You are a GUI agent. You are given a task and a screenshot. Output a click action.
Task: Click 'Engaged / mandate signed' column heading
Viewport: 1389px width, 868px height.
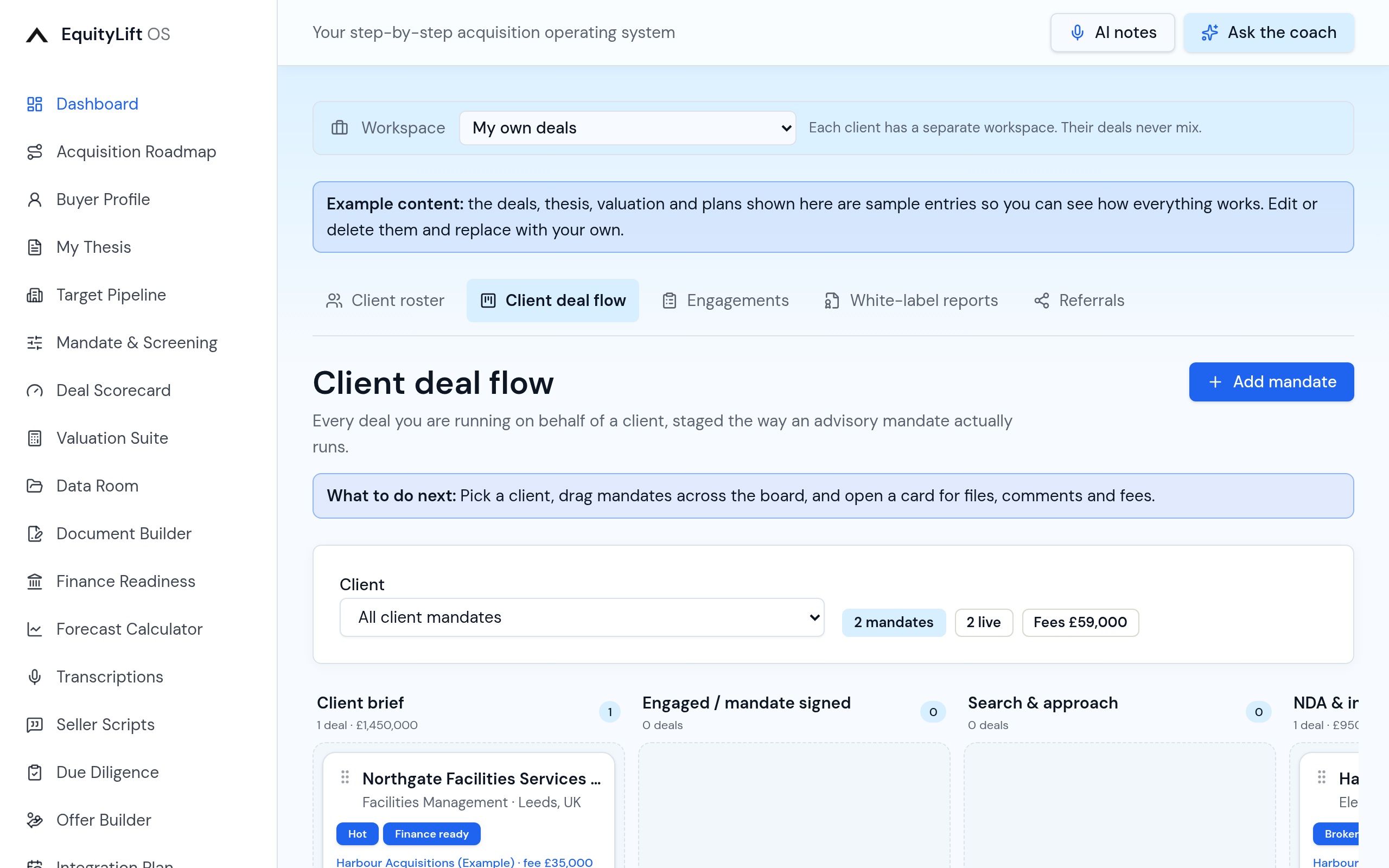[746, 703]
